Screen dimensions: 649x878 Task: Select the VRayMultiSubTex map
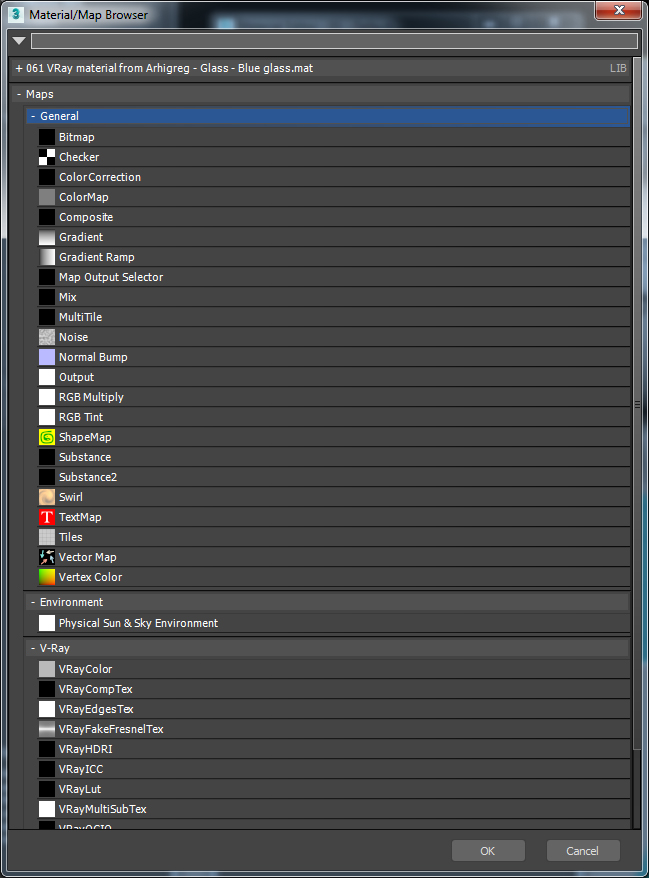(x=334, y=809)
